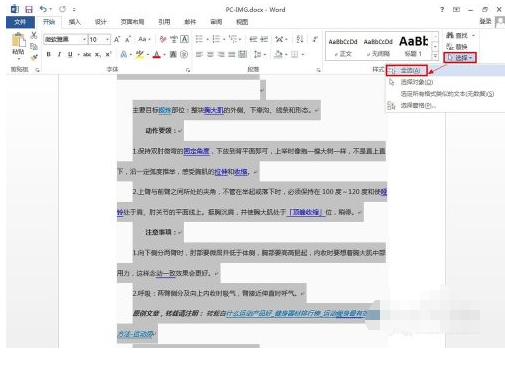The width and height of the screenshot is (505, 372).
Task: Open the font name dropdown
Action: click(x=84, y=39)
